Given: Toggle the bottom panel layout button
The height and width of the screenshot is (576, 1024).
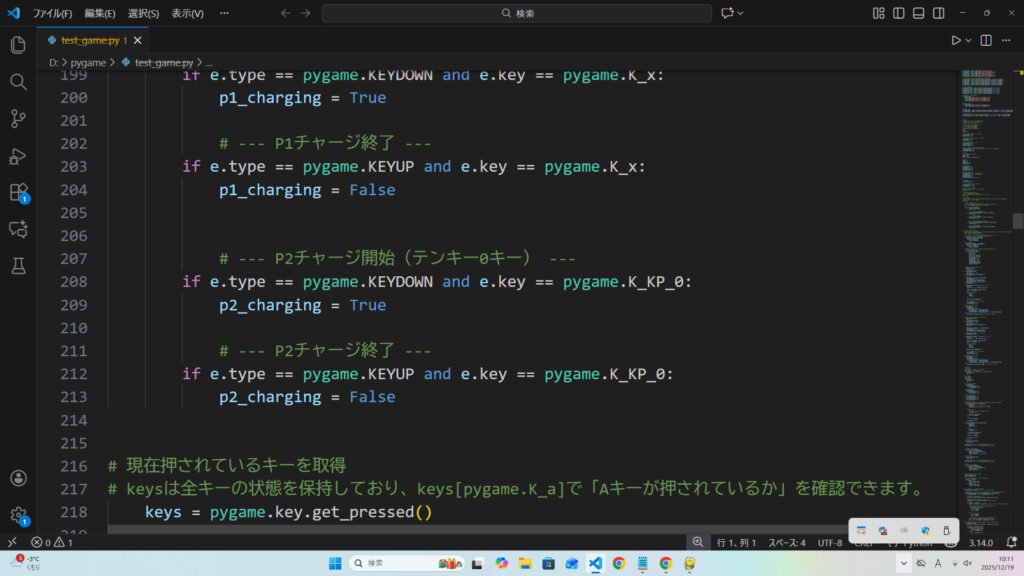Looking at the screenshot, I should pos(919,13).
